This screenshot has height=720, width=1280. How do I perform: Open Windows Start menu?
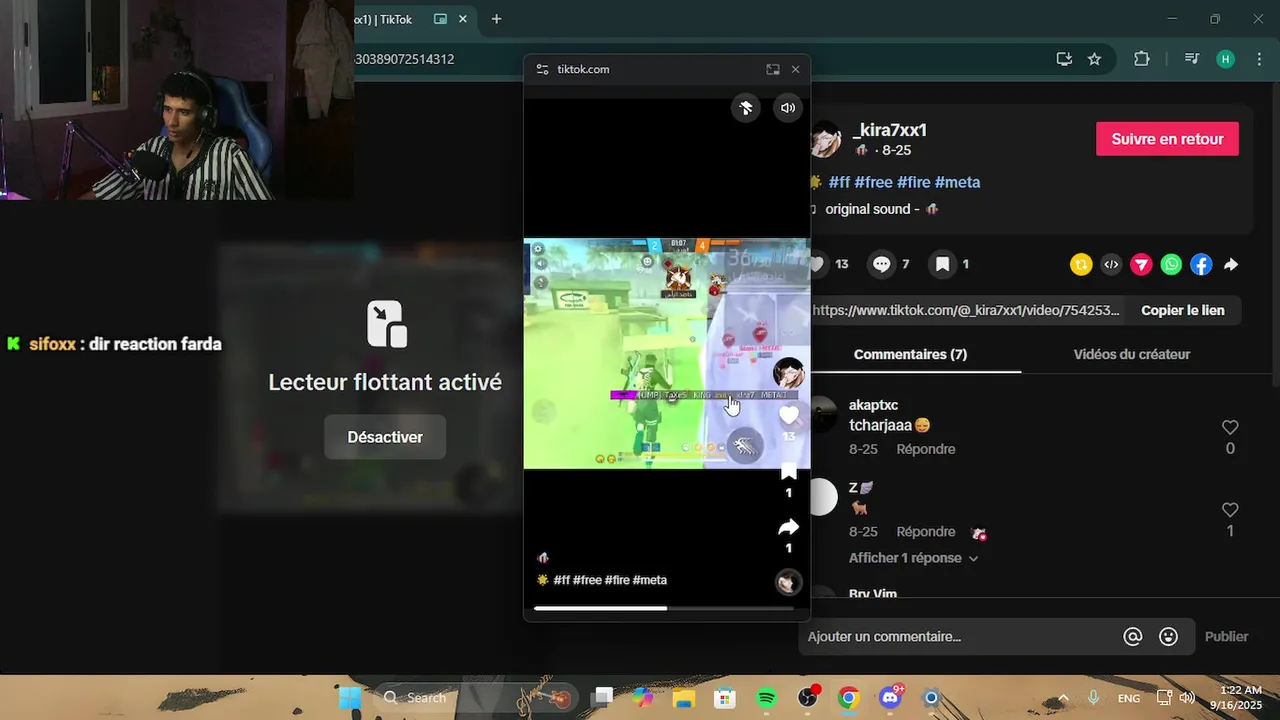(350, 698)
